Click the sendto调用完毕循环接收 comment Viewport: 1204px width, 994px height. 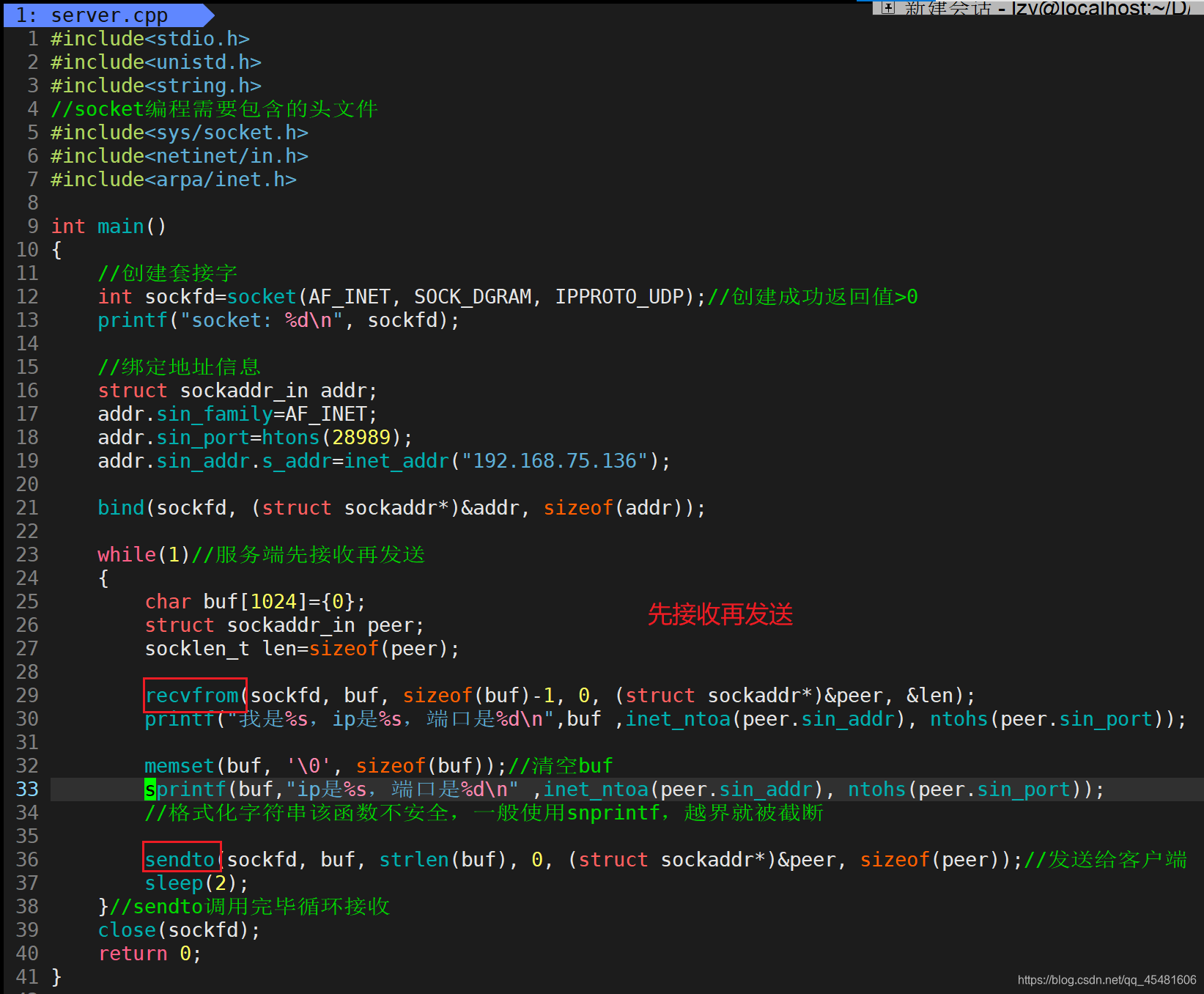249,907
